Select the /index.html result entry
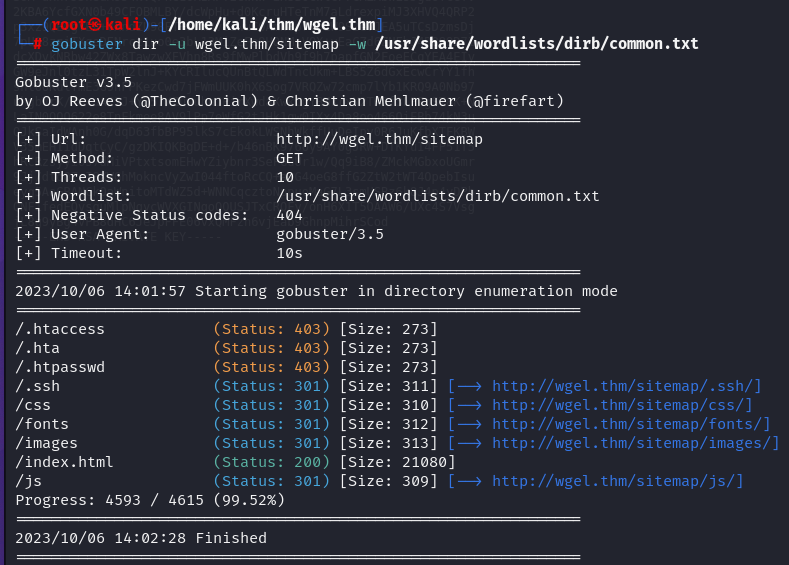 (x=65, y=462)
